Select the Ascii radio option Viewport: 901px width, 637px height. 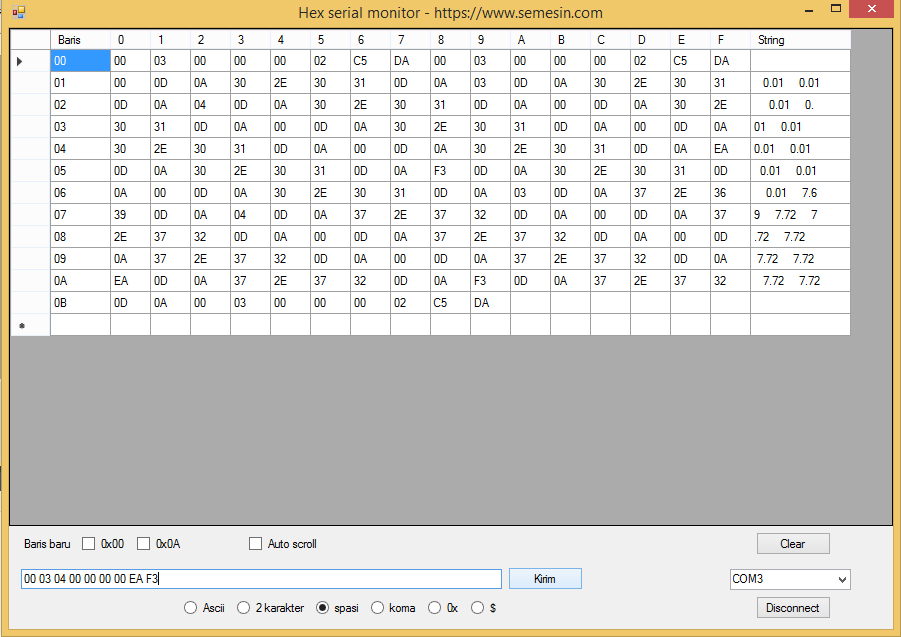click(190, 608)
